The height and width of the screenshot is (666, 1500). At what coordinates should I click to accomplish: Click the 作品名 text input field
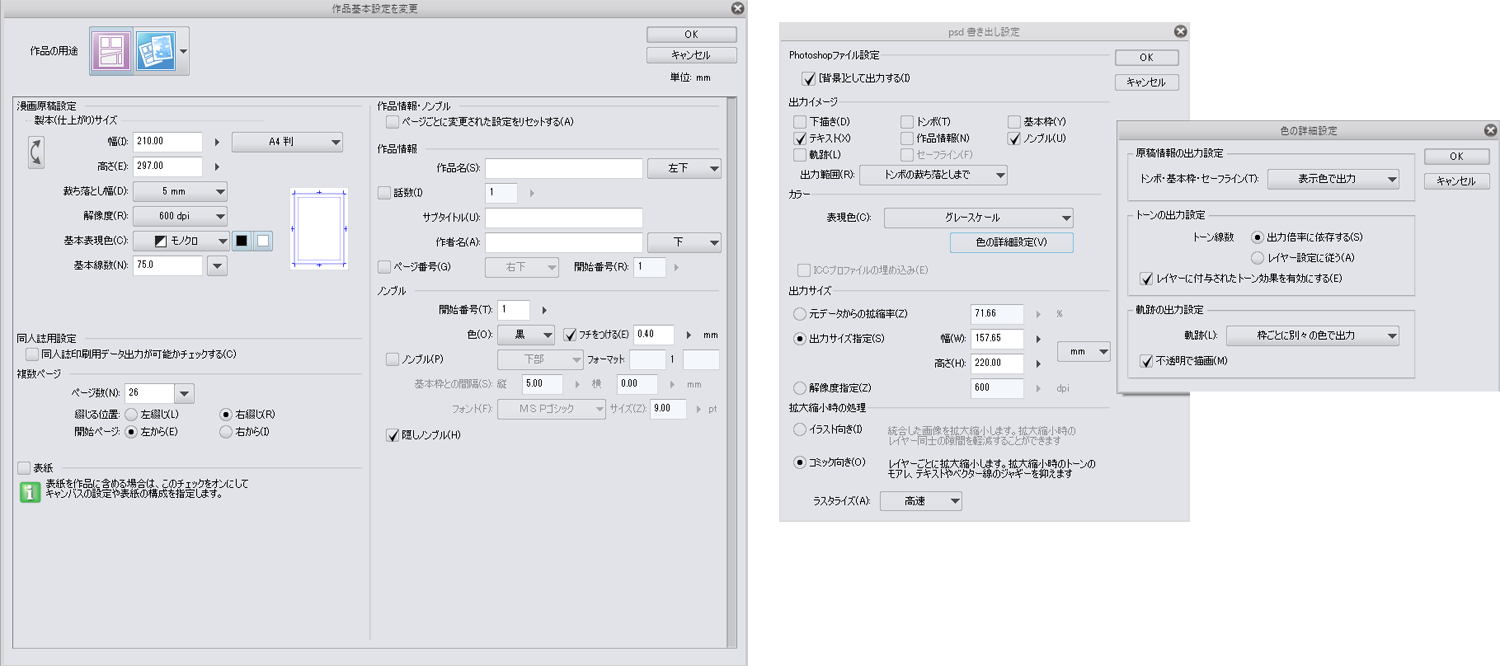[x=563, y=168]
